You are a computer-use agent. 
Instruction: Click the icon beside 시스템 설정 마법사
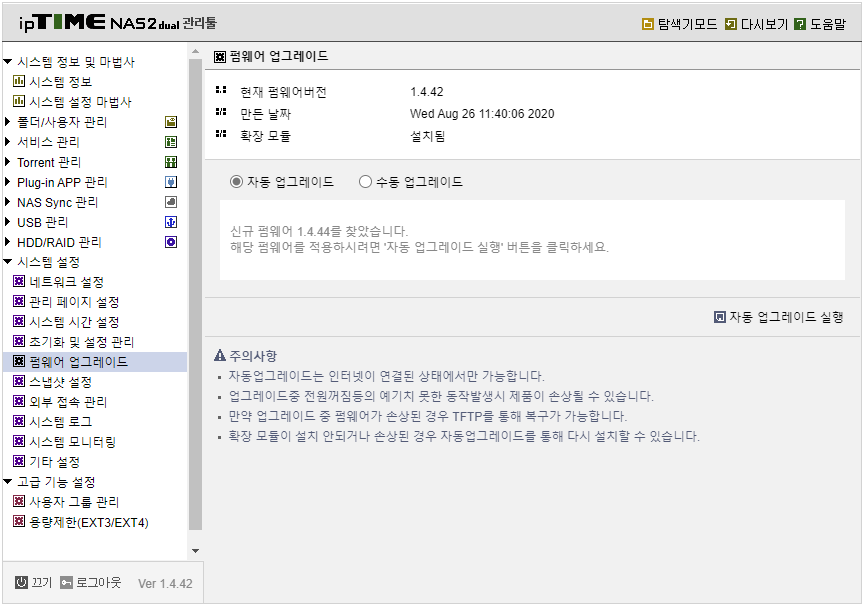(19, 101)
